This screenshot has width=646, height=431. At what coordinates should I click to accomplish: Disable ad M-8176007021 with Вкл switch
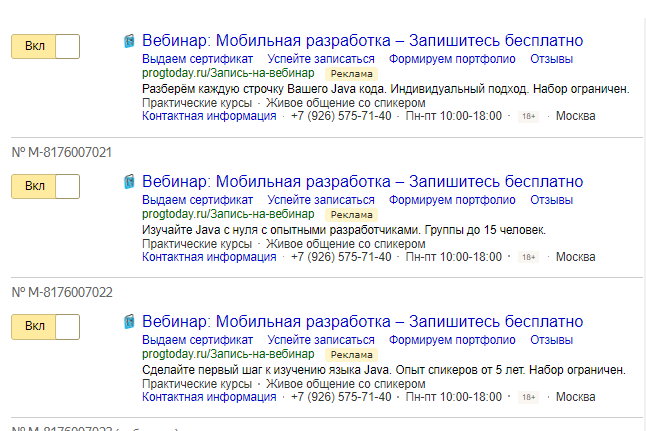tap(45, 186)
